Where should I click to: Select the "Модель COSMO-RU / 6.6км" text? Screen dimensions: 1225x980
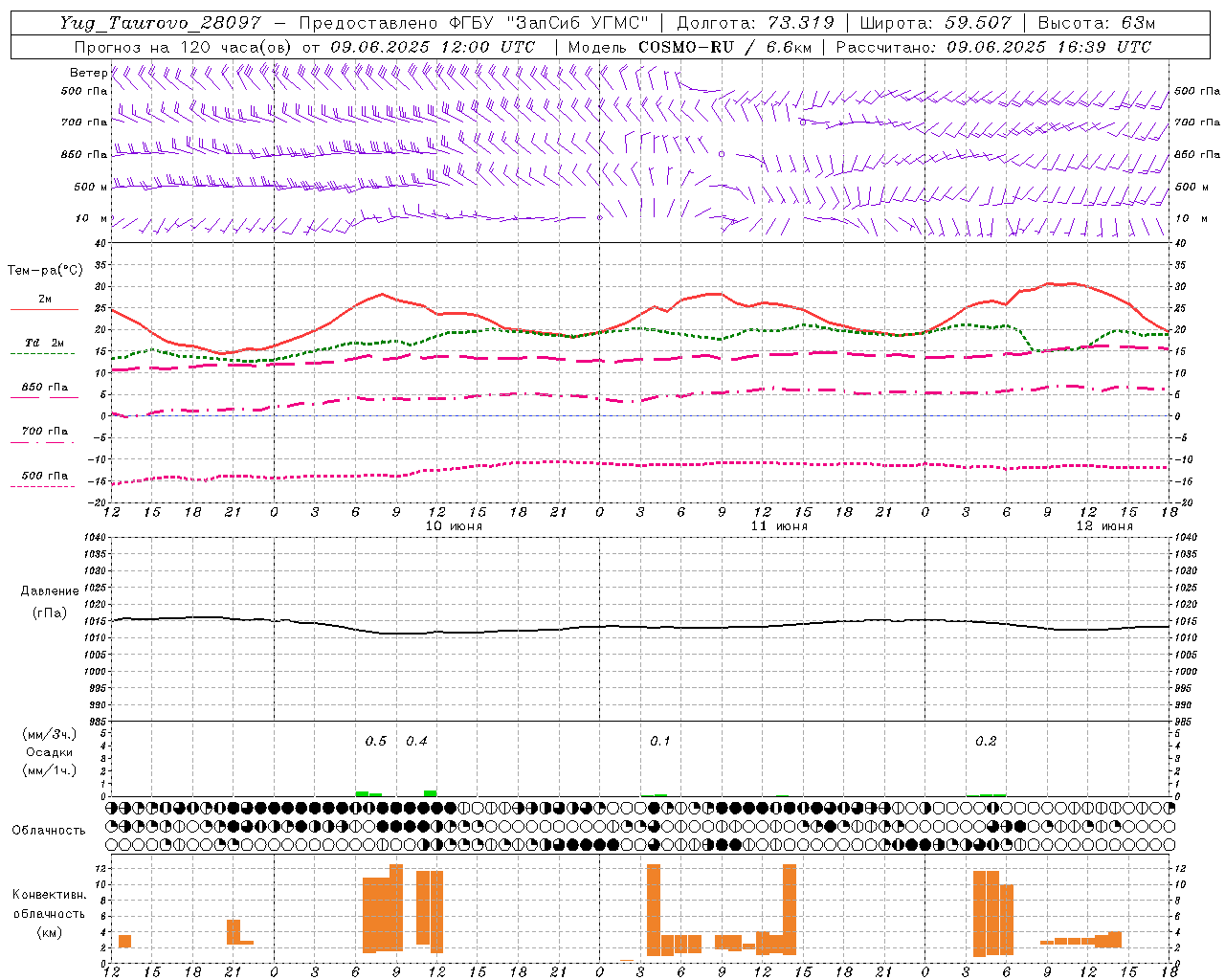[690, 47]
